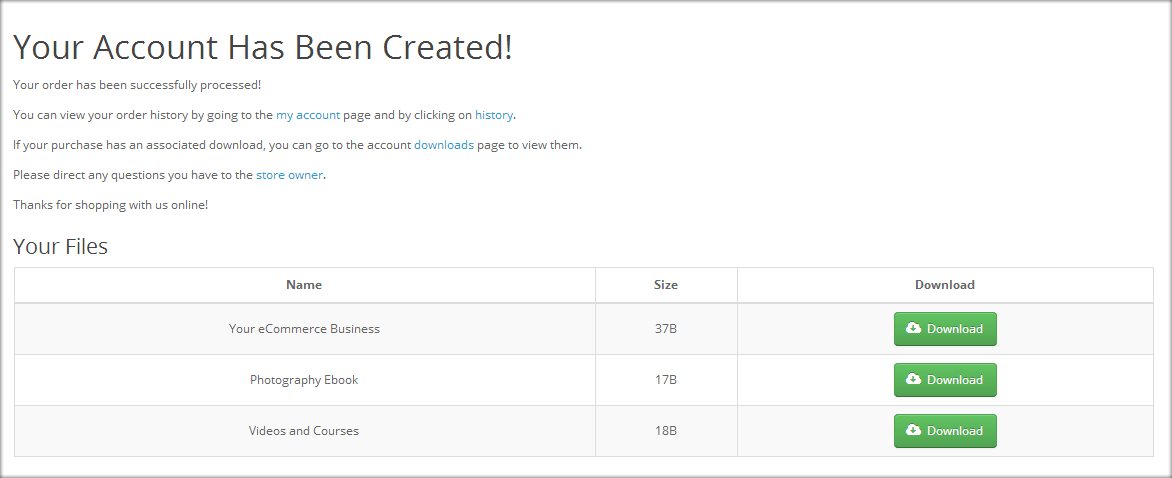Download the Photography Ebook file
1172x478 pixels.
[x=945, y=379]
